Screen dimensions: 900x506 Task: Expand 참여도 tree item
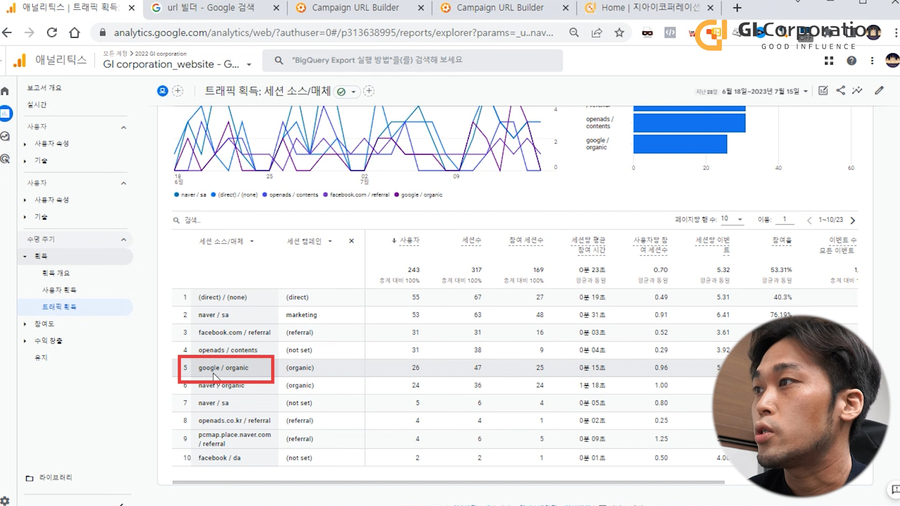tap(25, 324)
